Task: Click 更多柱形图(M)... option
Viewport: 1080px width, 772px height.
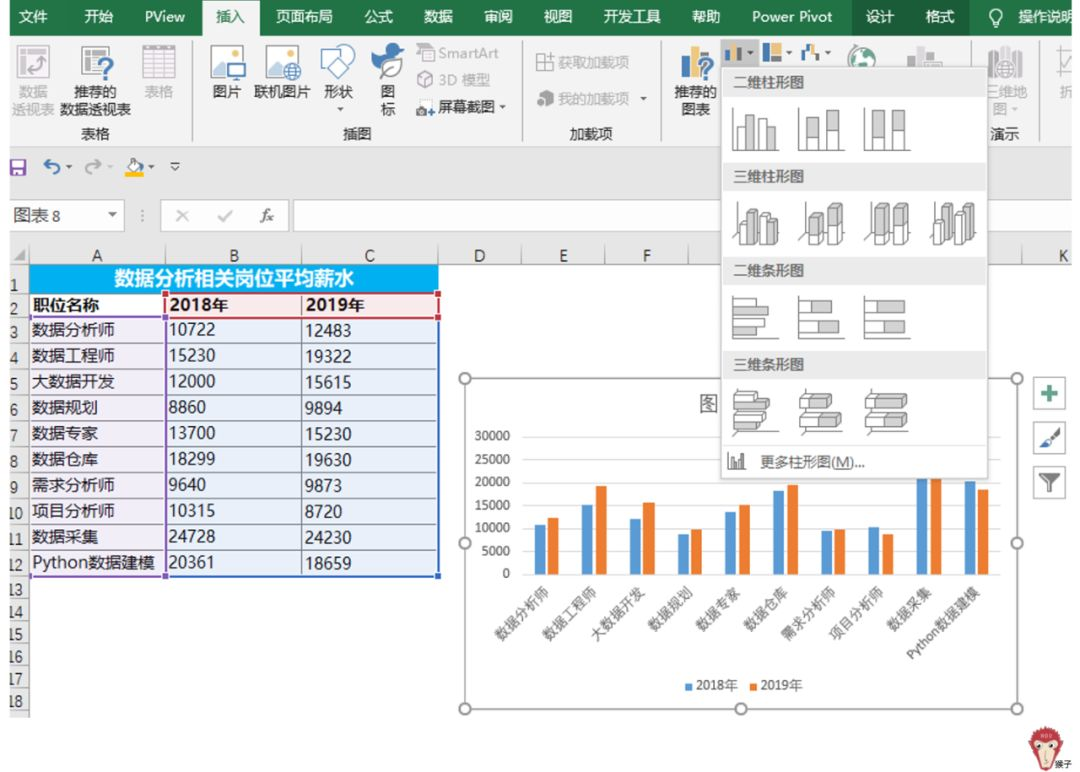Action: pyautogui.click(x=811, y=462)
